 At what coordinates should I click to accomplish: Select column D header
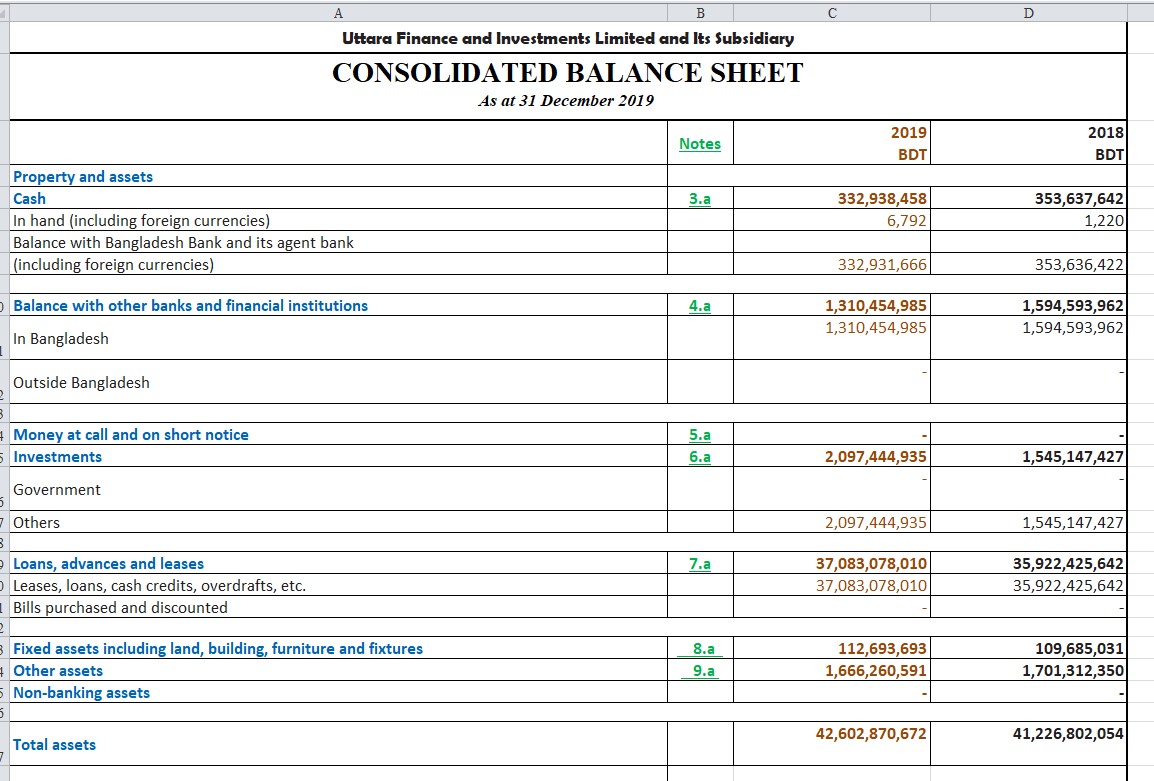click(1028, 13)
